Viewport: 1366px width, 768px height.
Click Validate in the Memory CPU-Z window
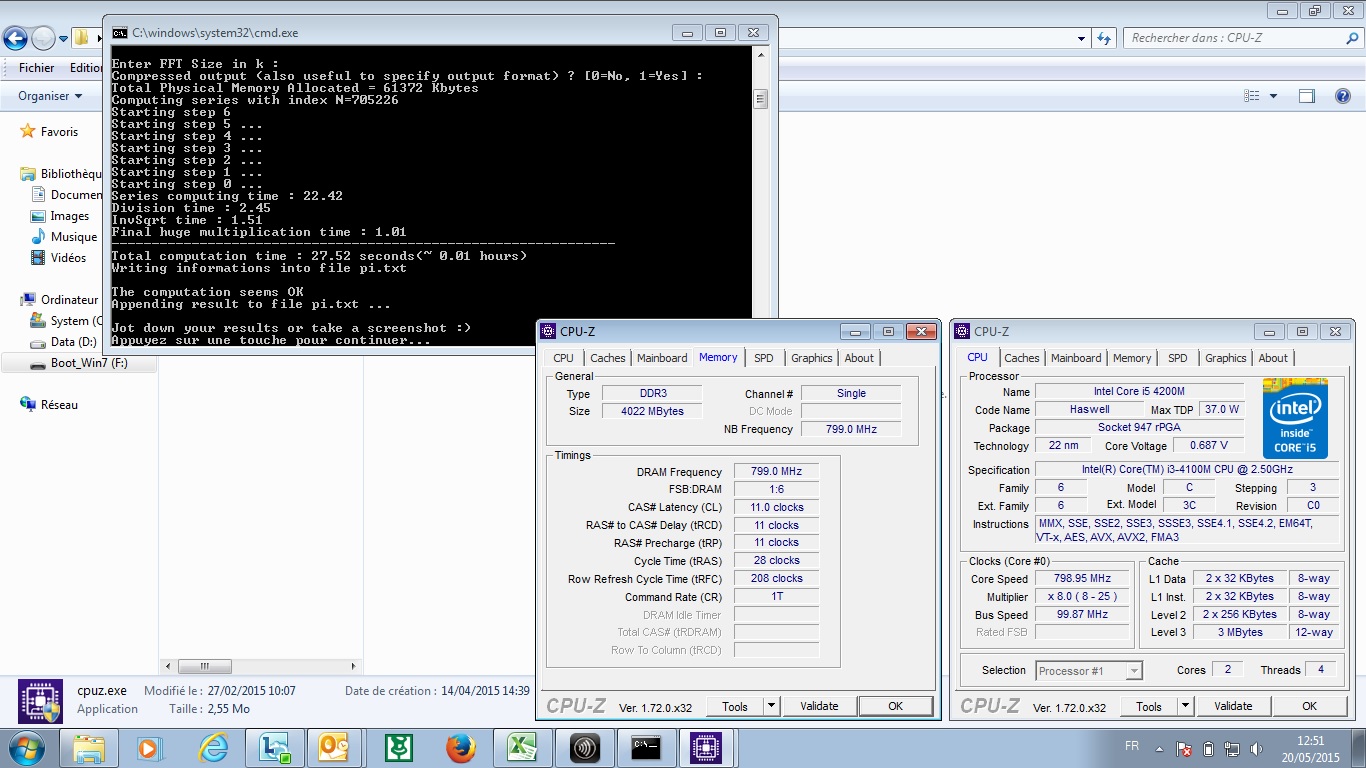point(819,706)
